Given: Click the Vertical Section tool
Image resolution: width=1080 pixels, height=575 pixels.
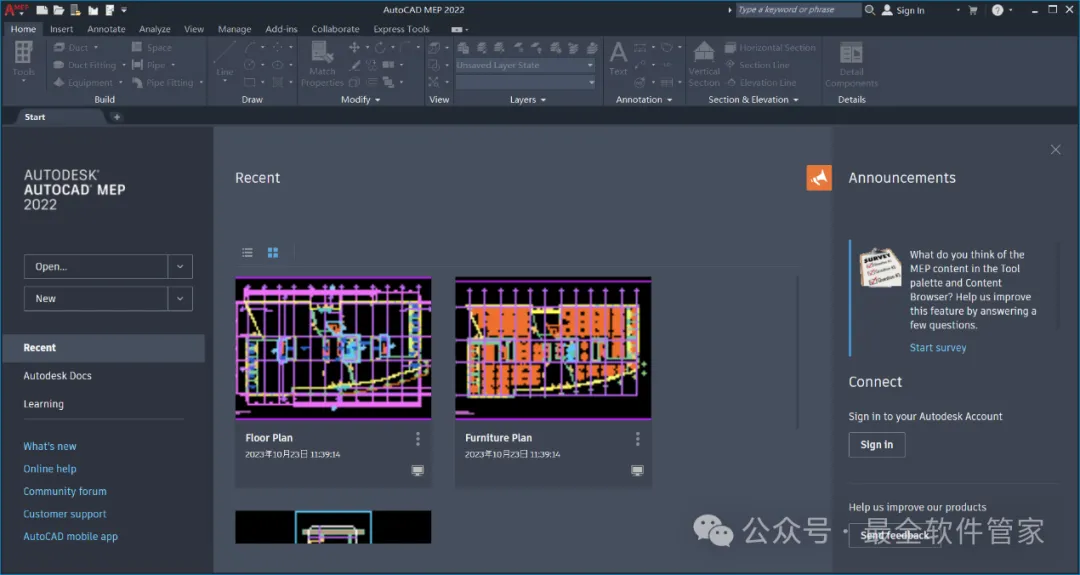Looking at the screenshot, I should click(704, 63).
